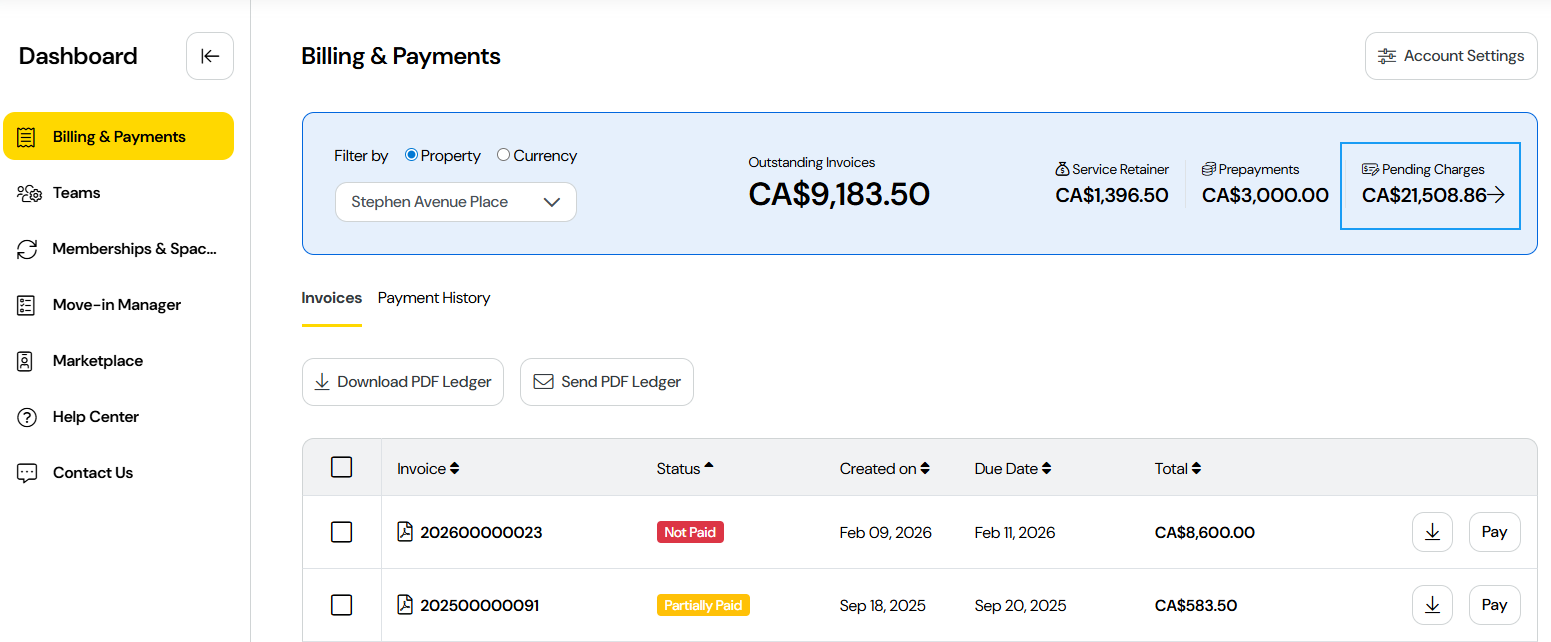The image size is (1551, 642).
Task: Open Billing & Payments sidebar item
Action: pyautogui.click(x=118, y=136)
